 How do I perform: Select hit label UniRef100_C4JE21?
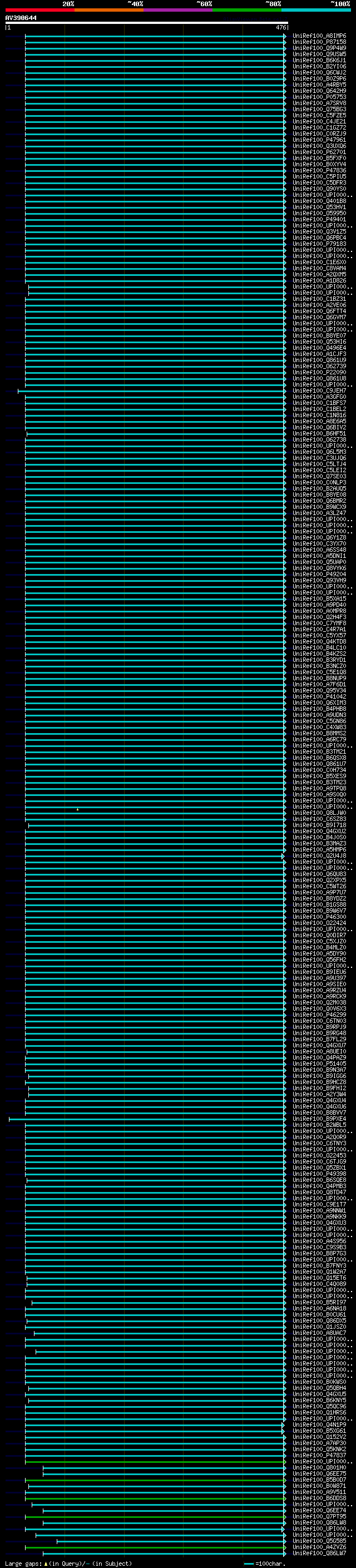click(319, 121)
